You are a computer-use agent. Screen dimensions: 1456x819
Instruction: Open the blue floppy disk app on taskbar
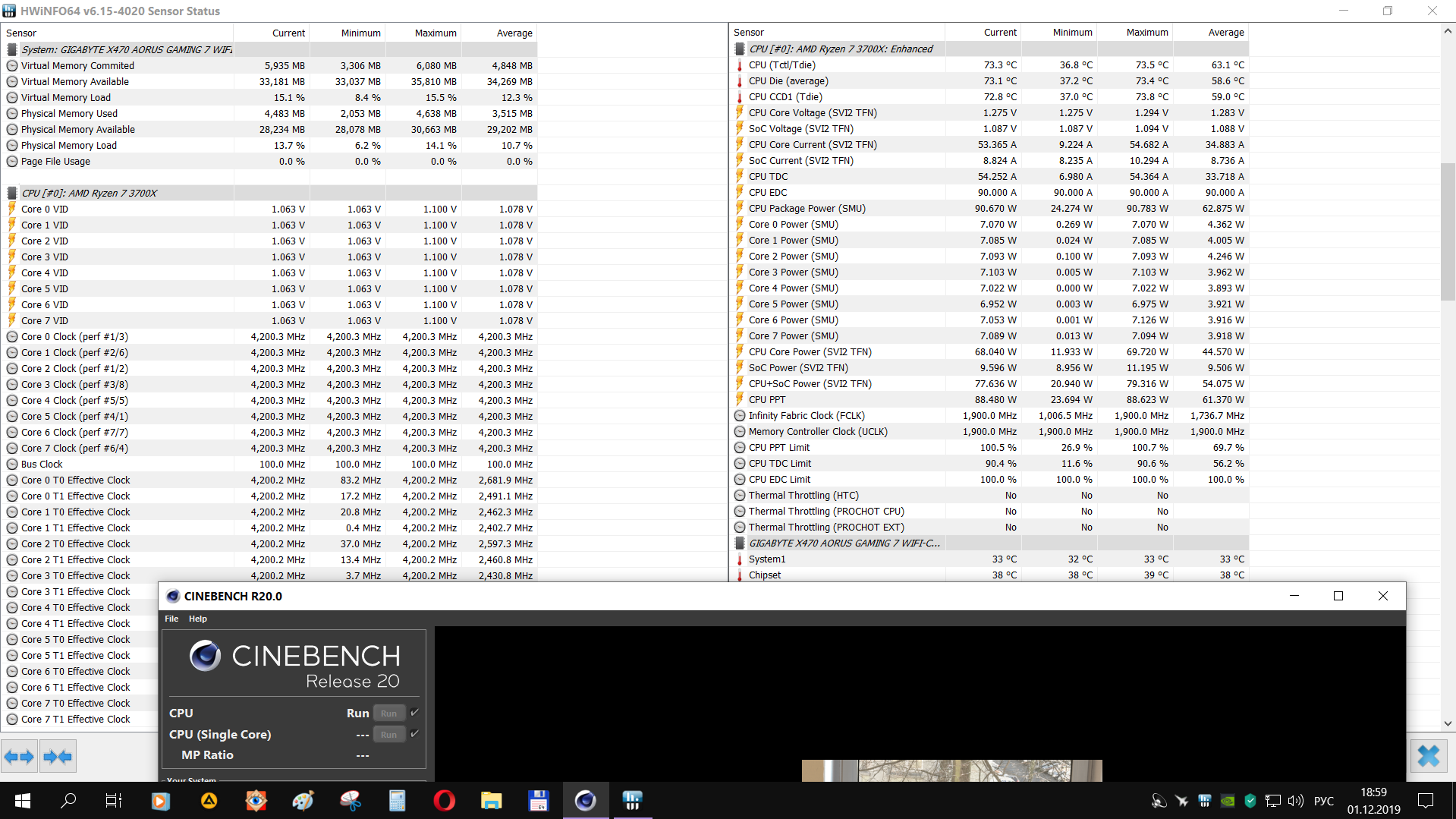click(x=538, y=800)
